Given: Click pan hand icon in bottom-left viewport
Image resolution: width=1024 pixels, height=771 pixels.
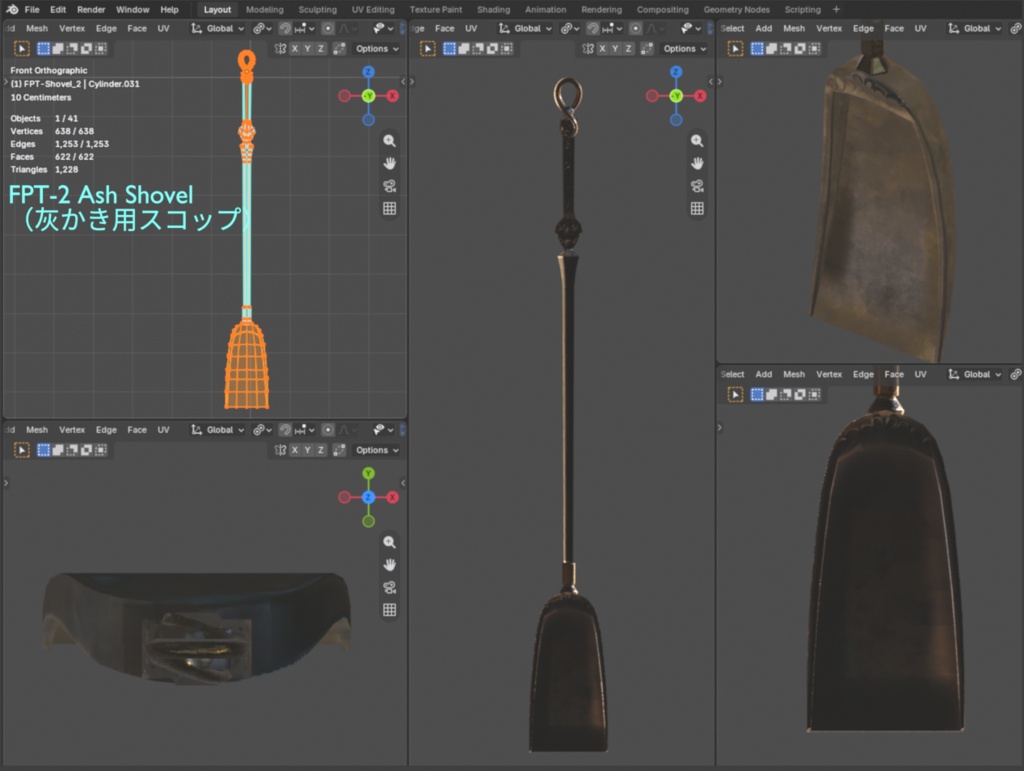Looking at the screenshot, I should click(389, 565).
